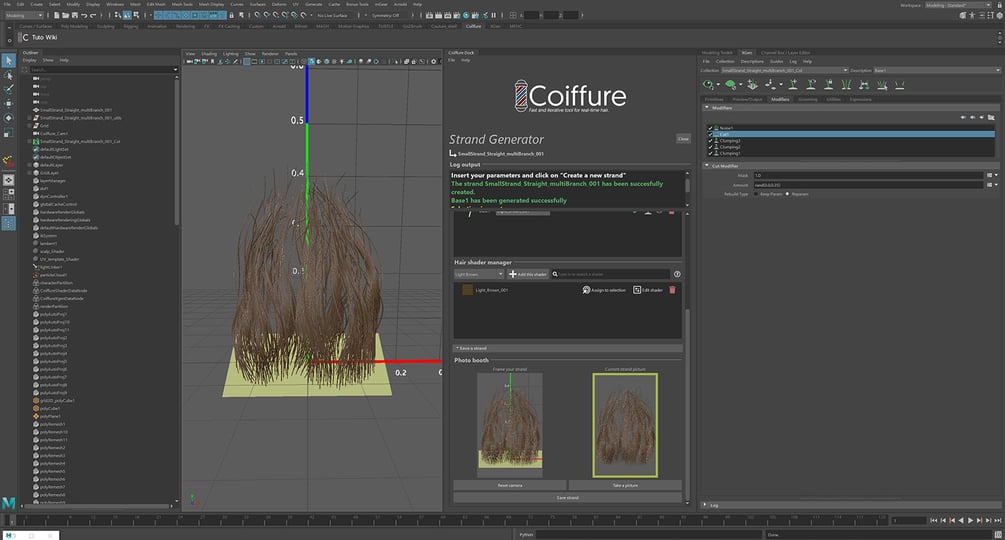The height and width of the screenshot is (540, 1005).
Task: Click the hair shader manager help icon
Action: coord(677,273)
